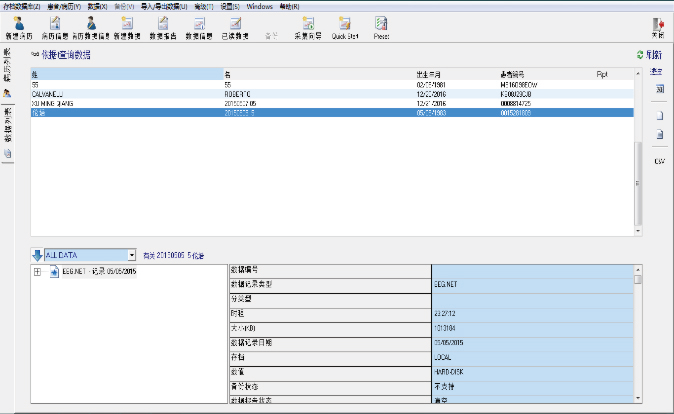
Task: Click the CSV export icon at right
Action: coord(659,161)
